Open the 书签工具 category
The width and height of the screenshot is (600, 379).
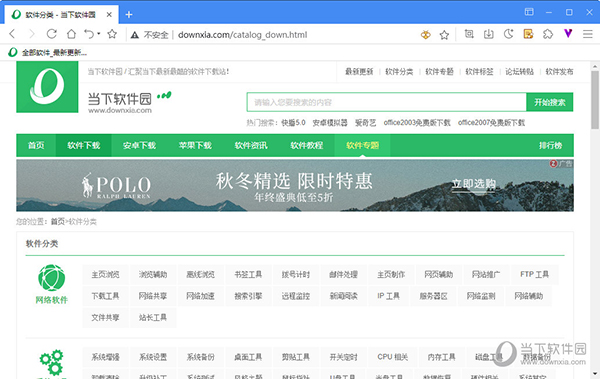coord(248,274)
